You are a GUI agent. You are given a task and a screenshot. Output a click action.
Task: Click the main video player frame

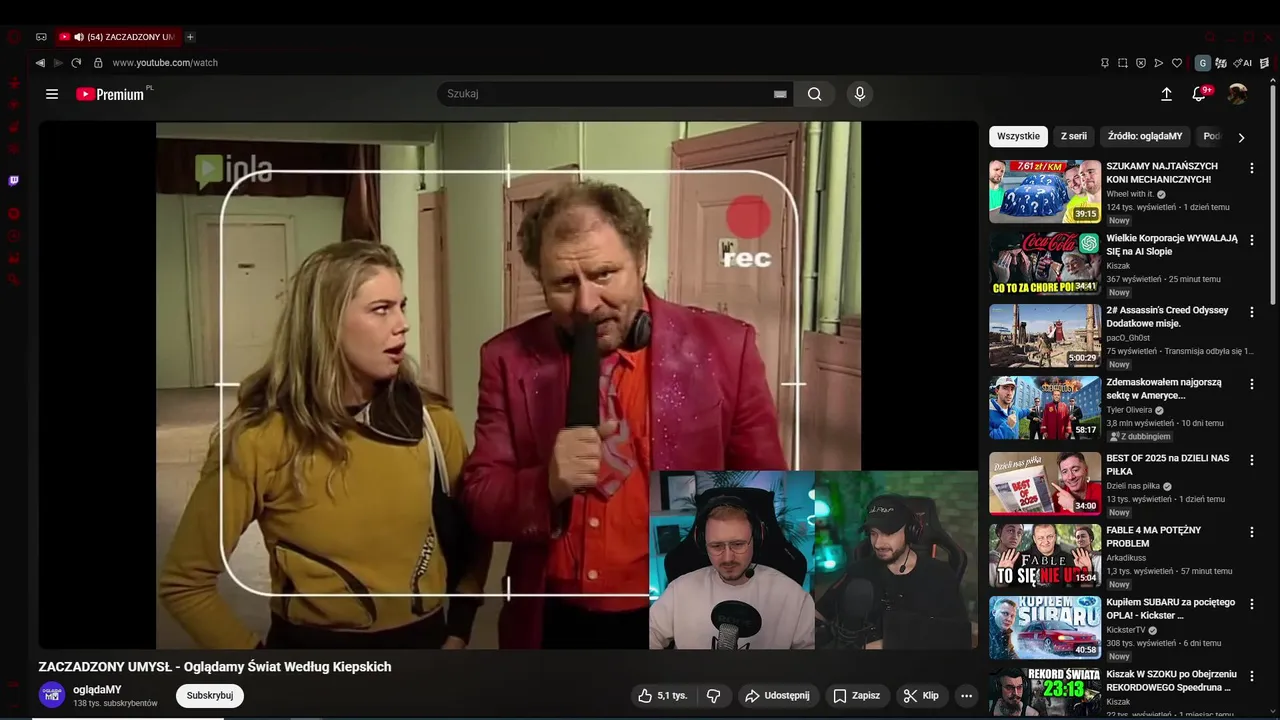[508, 385]
